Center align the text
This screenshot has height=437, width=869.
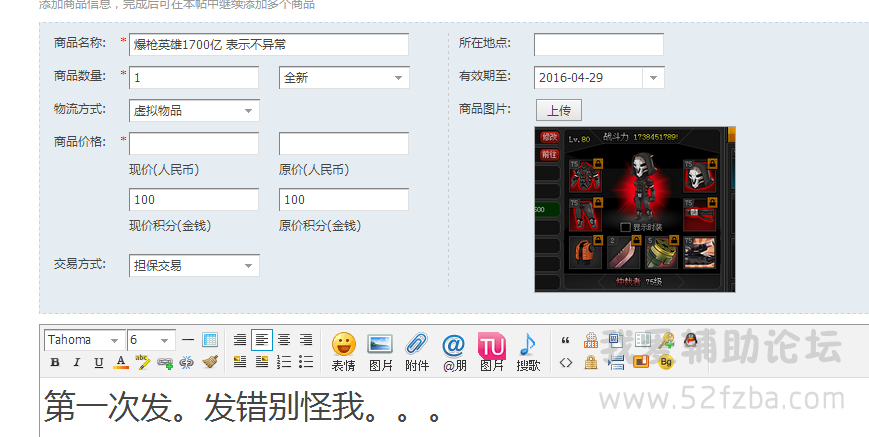coord(284,340)
